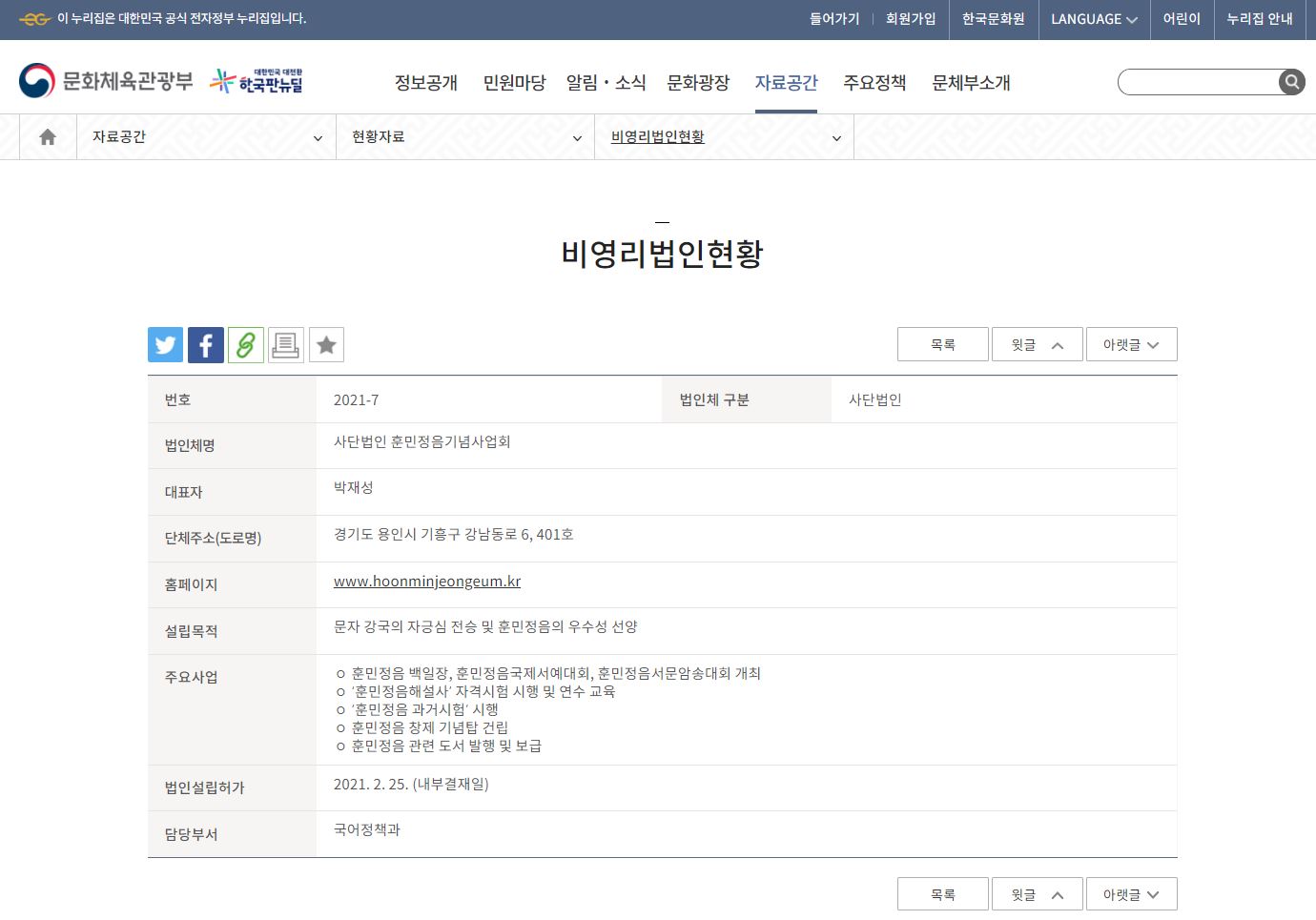1316x920 pixels.
Task: Open 자료공간 main menu
Action: pos(786,83)
